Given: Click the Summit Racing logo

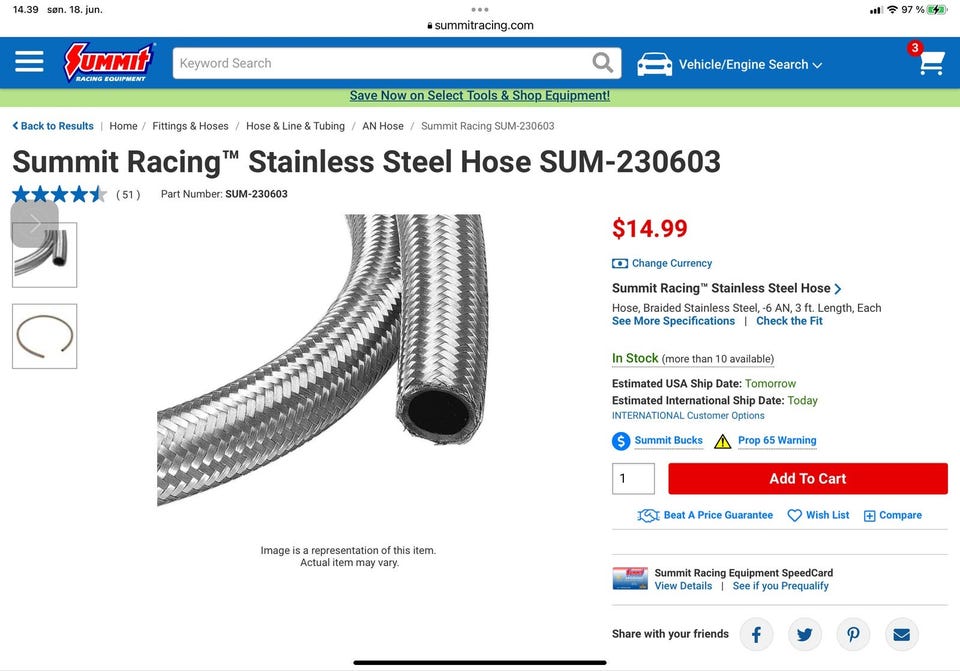Looking at the screenshot, I should [110, 62].
